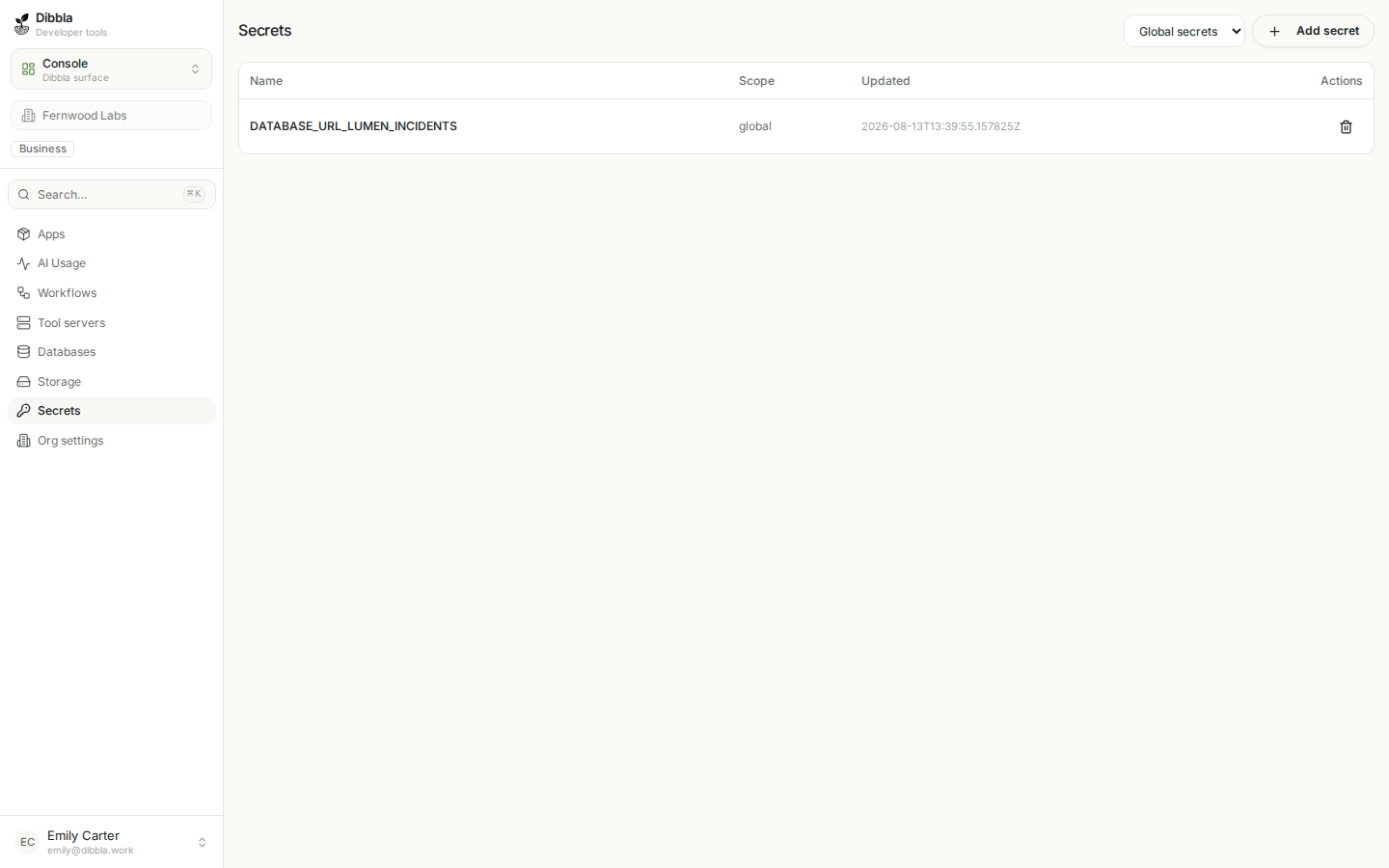Open the Global secrets scope dropdown
Image resolution: width=1389 pixels, height=868 pixels.
coord(1185,31)
